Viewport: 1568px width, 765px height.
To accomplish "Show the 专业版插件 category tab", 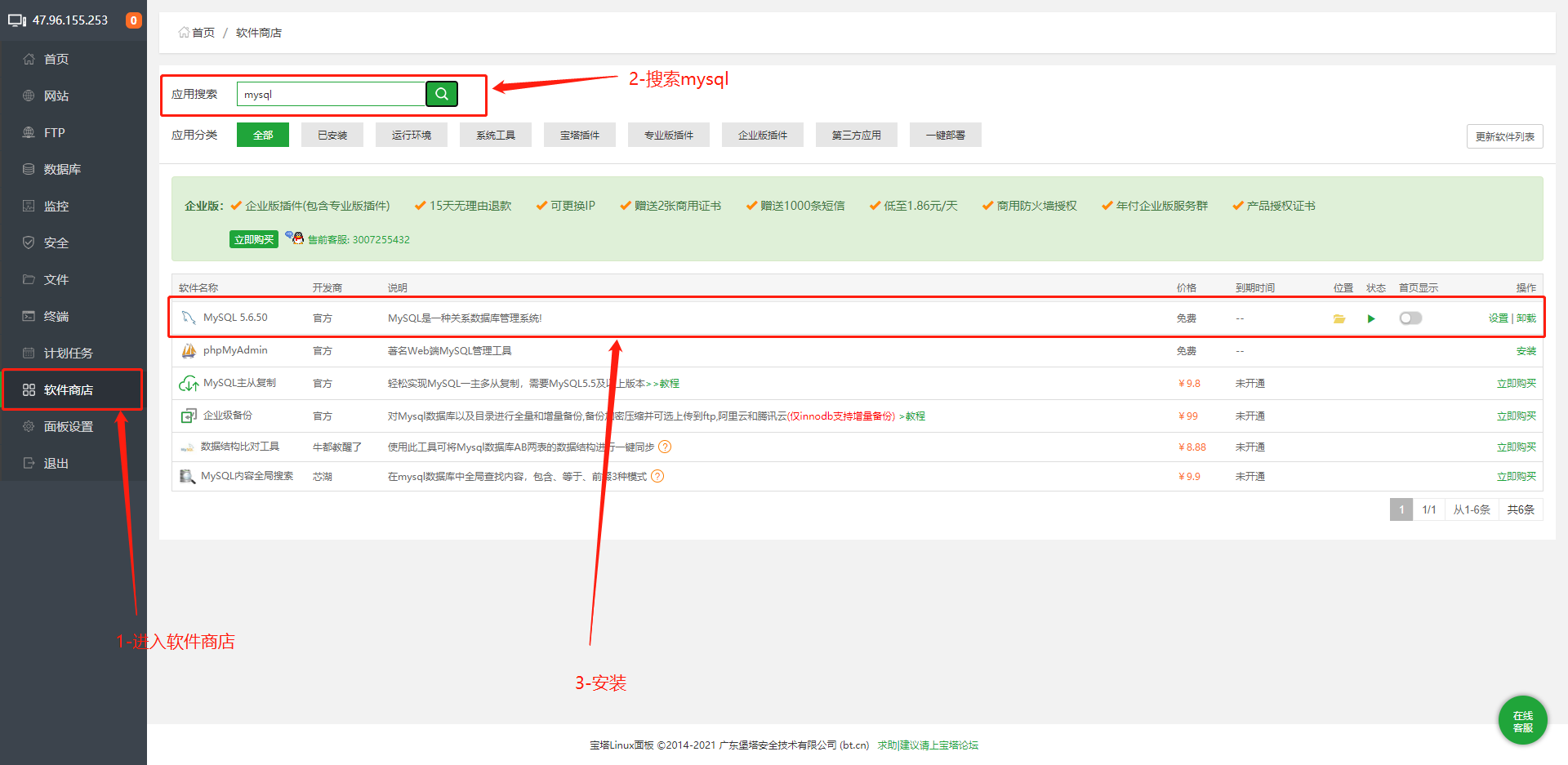I will click(669, 135).
